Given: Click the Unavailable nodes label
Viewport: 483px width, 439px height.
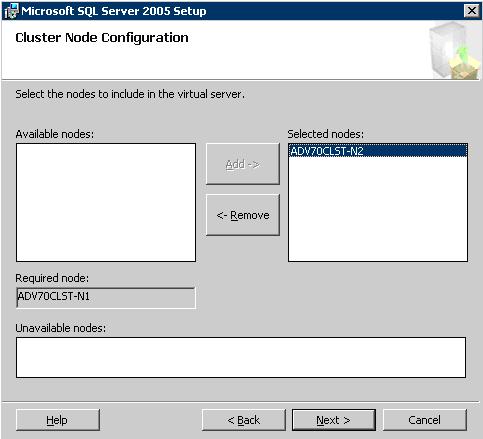Looking at the screenshot, I should [61, 328].
